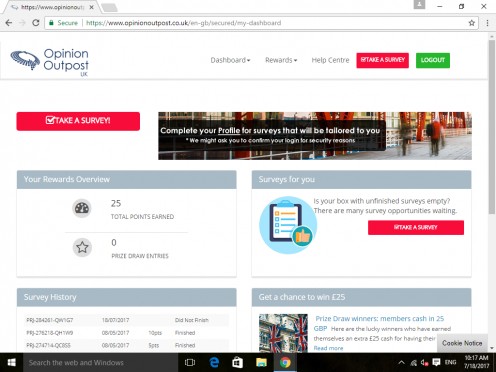Click the green Logout button

tap(433, 60)
